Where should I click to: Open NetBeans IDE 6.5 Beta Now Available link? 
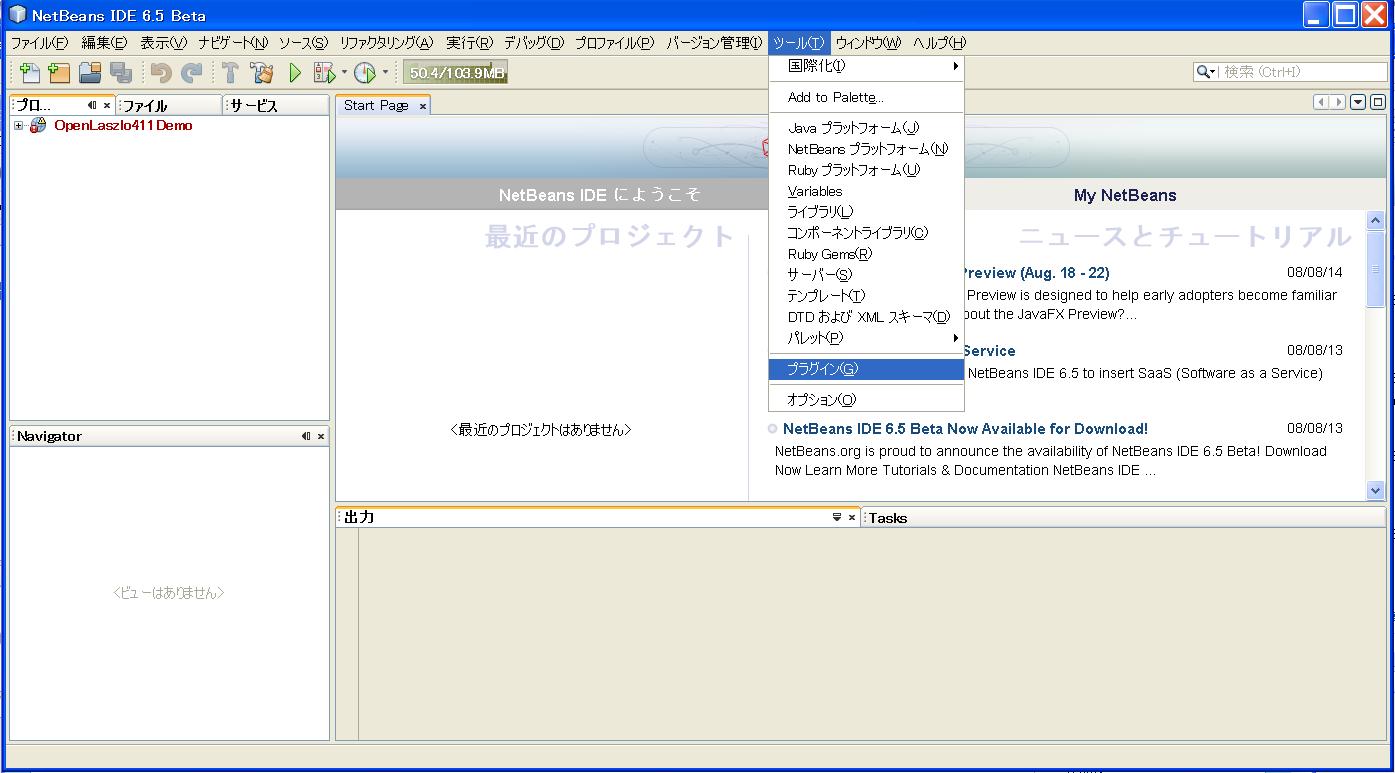click(x=965, y=429)
